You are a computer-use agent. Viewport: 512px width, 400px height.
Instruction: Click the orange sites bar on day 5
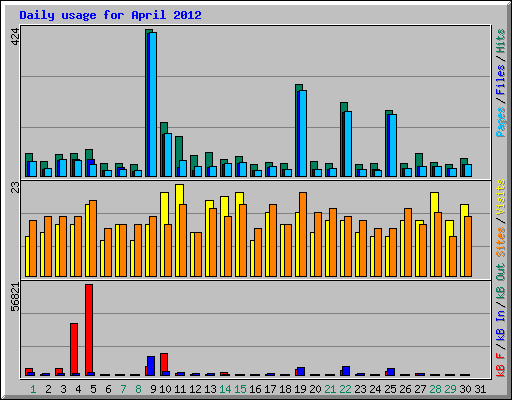(93, 238)
